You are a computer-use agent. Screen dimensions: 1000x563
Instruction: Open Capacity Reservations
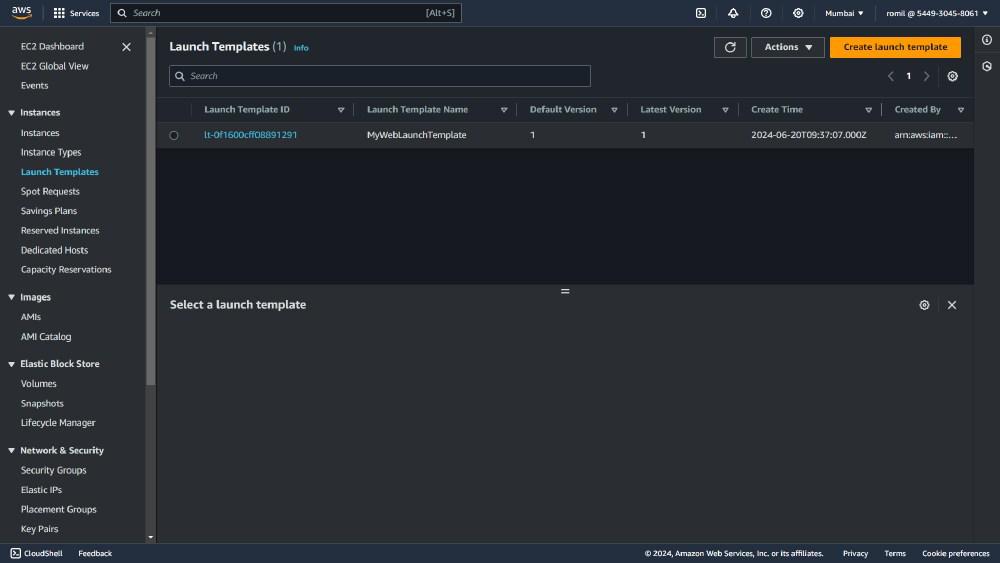(66, 270)
